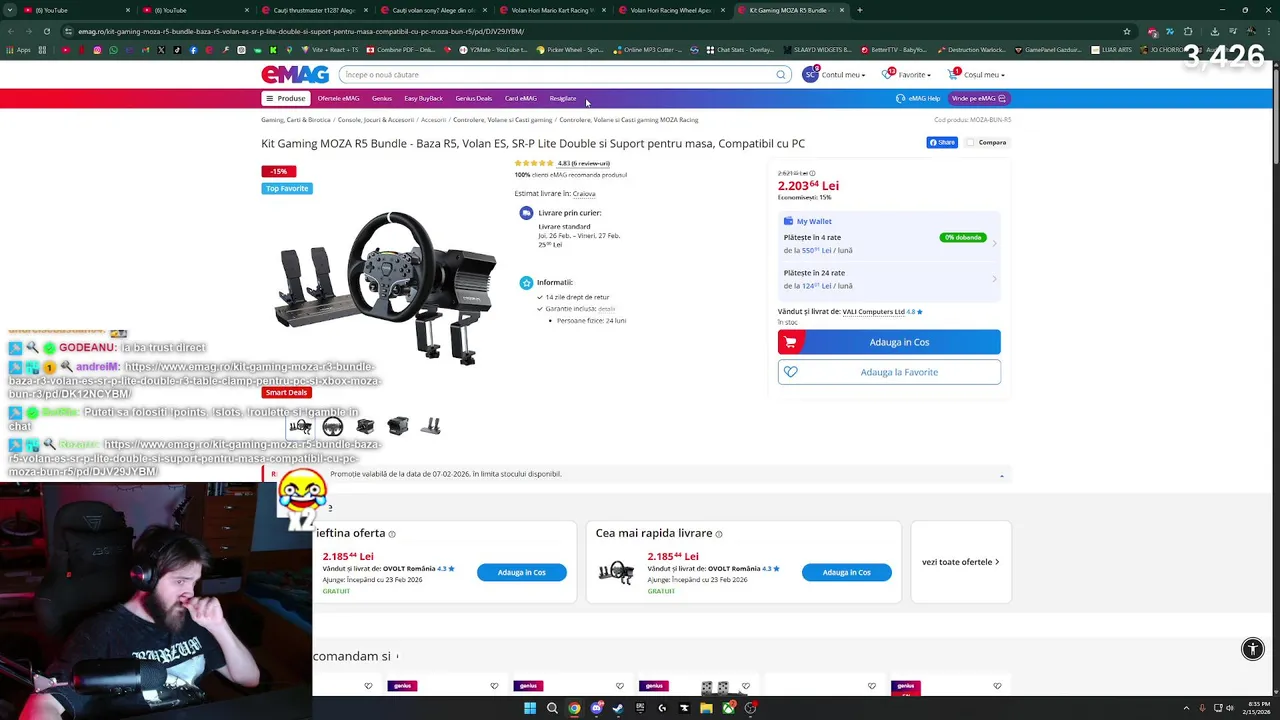Expand Plateste in 24 rate option
The width and height of the screenshot is (1280, 720).
[889, 279]
